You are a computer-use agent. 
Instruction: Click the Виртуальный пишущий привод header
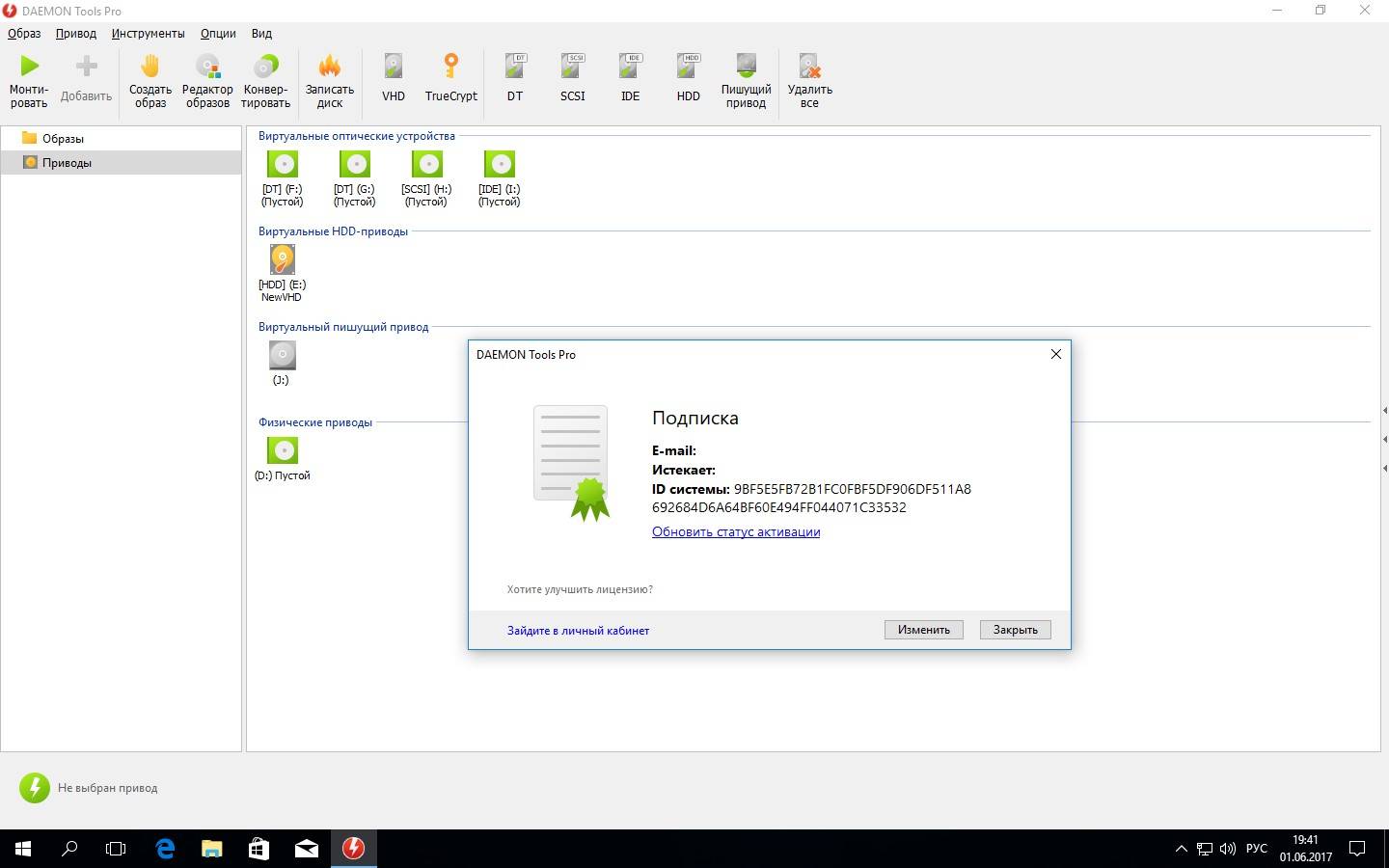tap(343, 327)
